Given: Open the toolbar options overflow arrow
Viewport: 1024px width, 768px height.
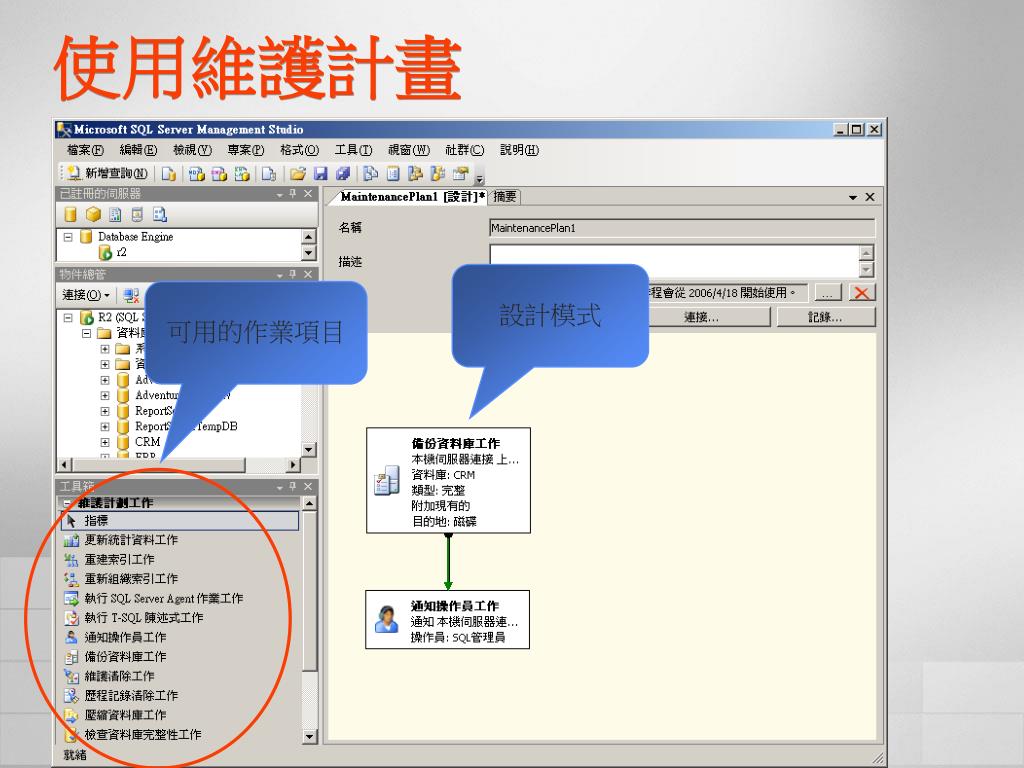Looking at the screenshot, I should [480, 178].
